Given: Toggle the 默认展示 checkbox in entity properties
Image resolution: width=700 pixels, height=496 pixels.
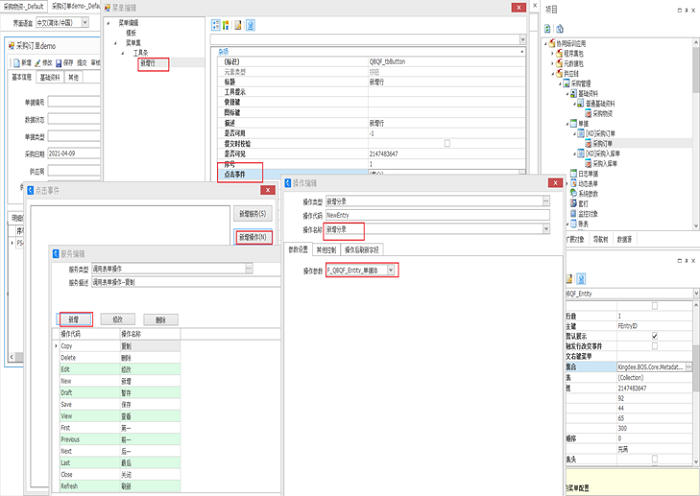Looking at the screenshot, I should tap(654, 336).
